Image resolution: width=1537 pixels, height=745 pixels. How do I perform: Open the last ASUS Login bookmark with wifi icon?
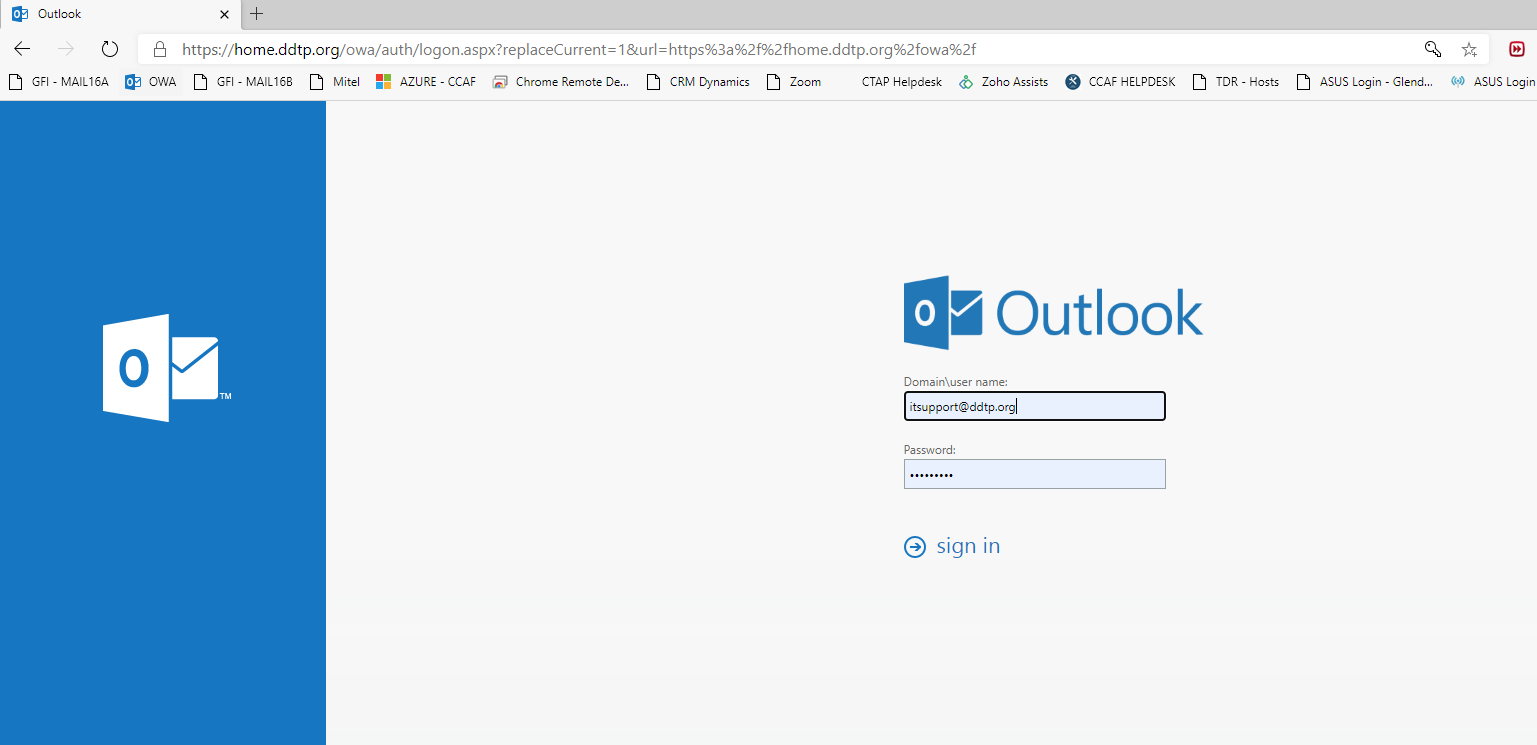click(x=1493, y=82)
